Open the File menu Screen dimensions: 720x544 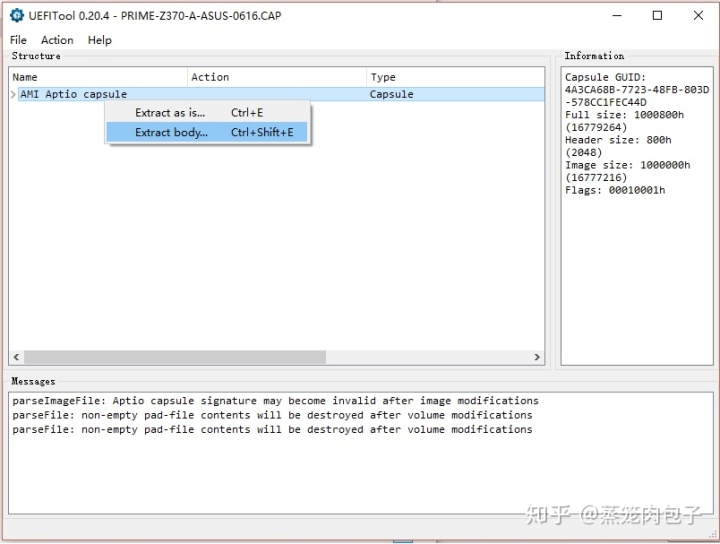tap(18, 40)
